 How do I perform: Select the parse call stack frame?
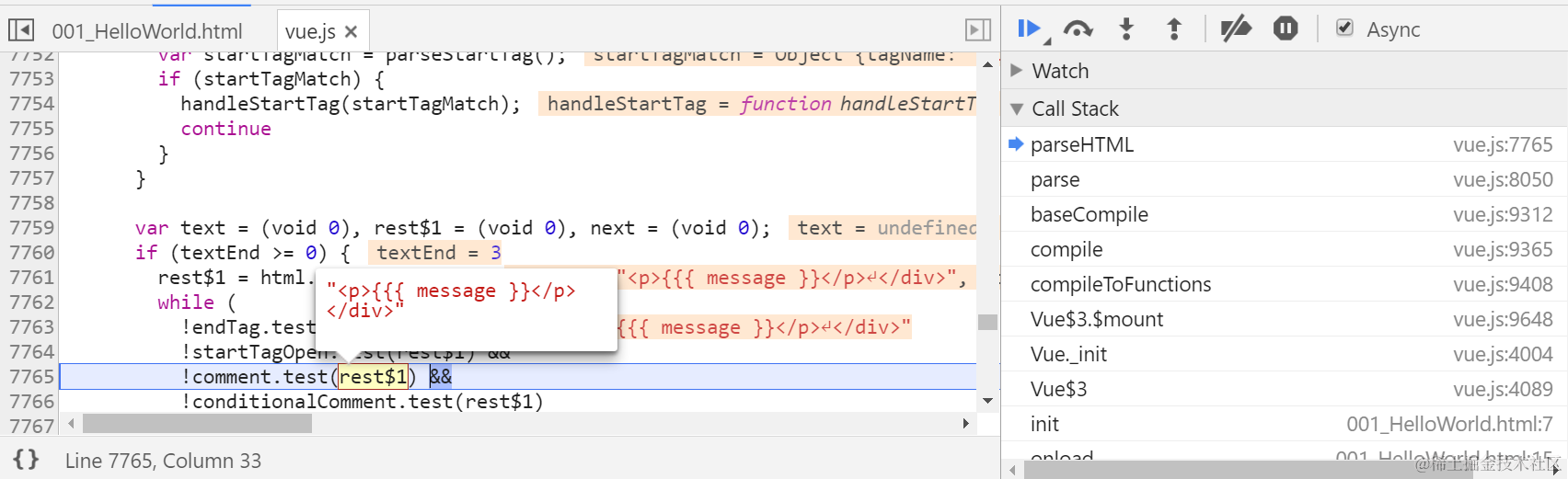coord(1285,179)
